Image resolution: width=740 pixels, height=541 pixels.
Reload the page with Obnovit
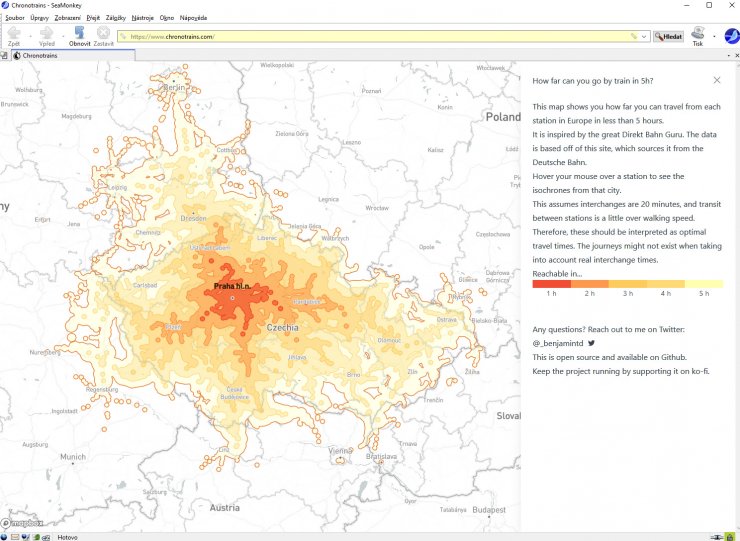[x=79, y=36]
